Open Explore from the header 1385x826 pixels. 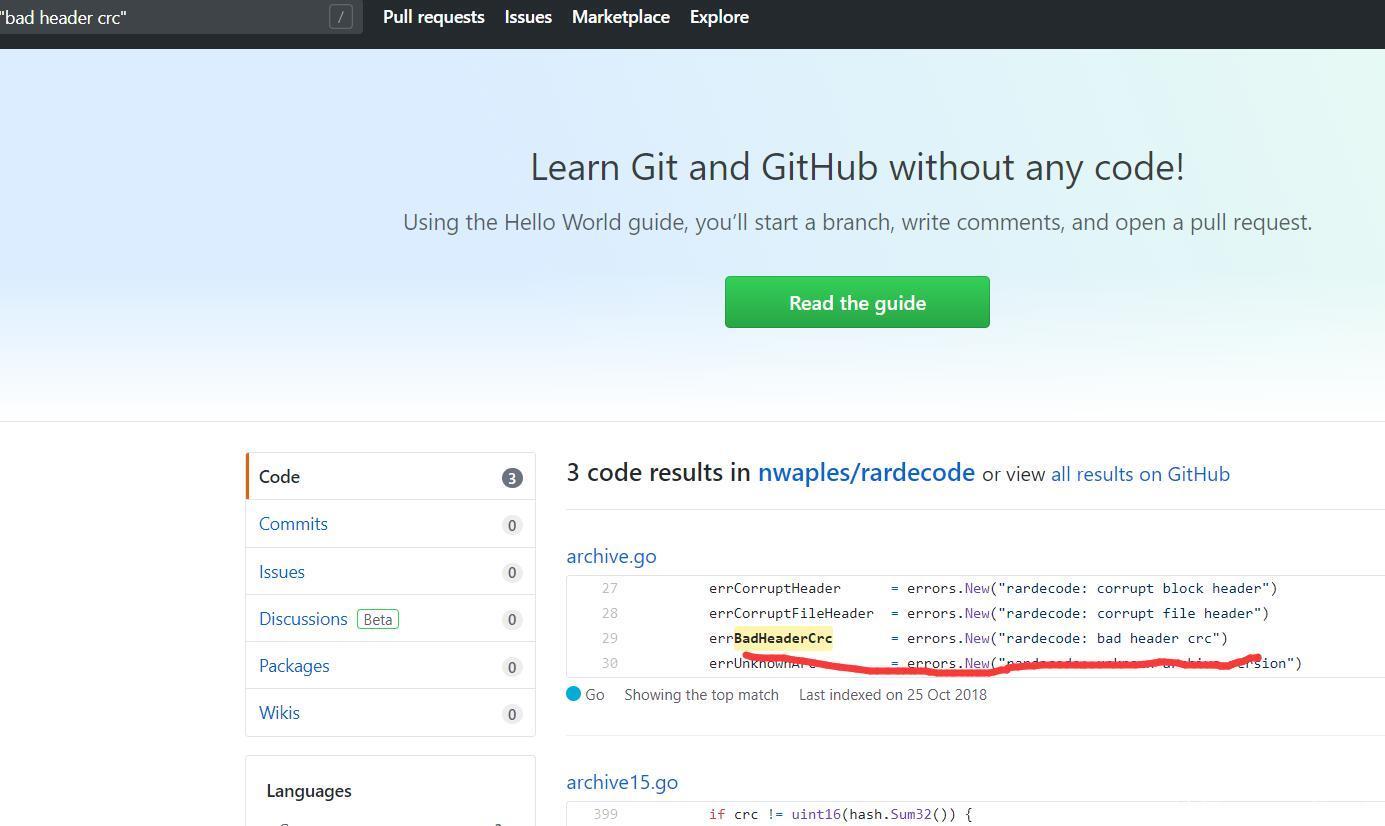719,17
